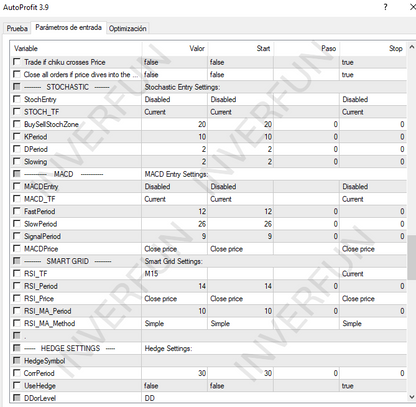Open the MACDEntry Valor dropdown showing Disabled
416x407 pixels.
point(175,187)
